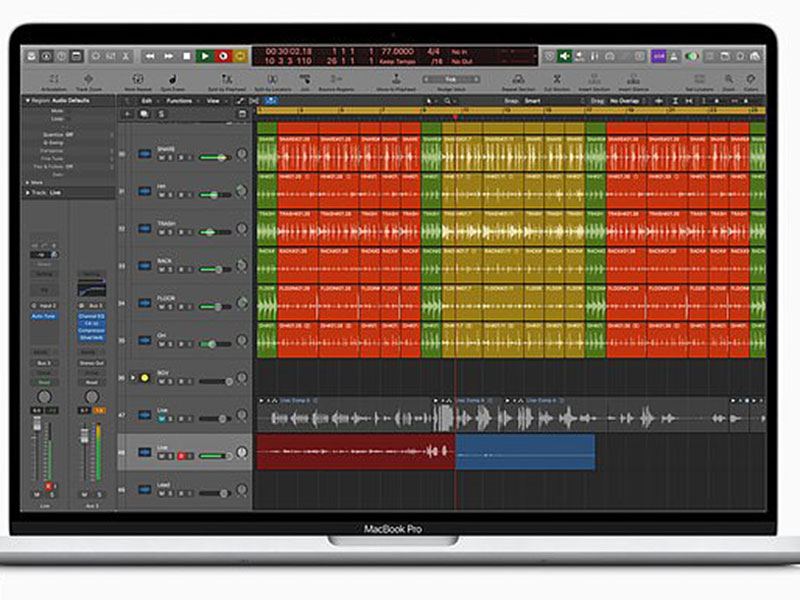
Task: Toggle the green speaker button in control bar
Action: click(564, 56)
